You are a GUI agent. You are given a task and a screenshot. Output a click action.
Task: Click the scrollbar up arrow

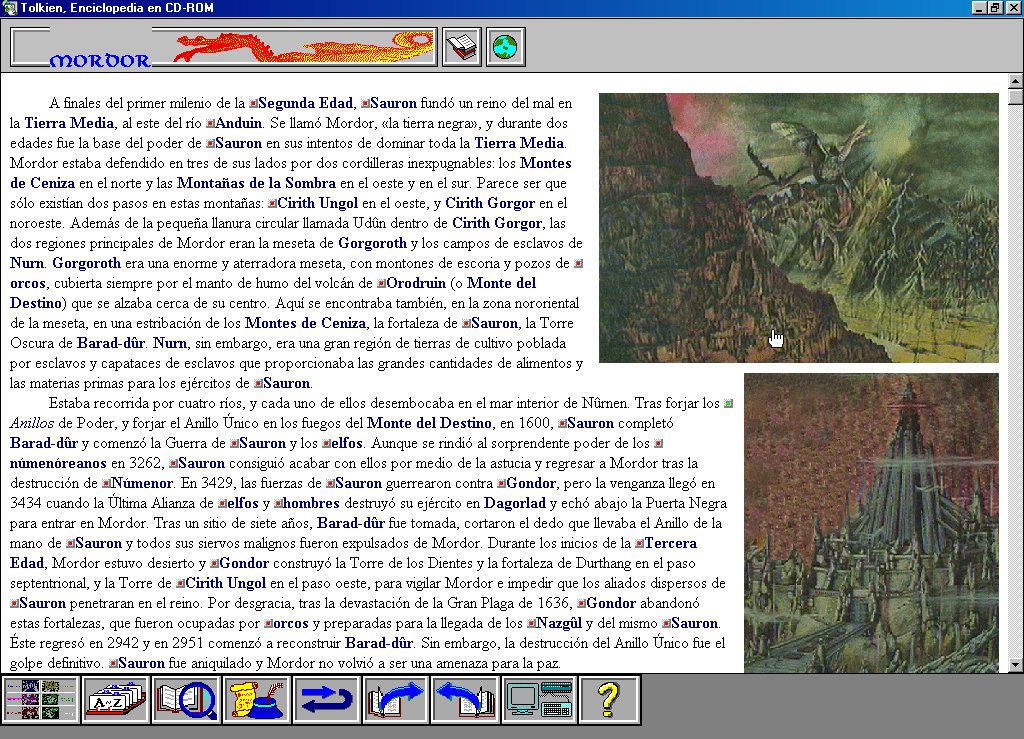1016,81
